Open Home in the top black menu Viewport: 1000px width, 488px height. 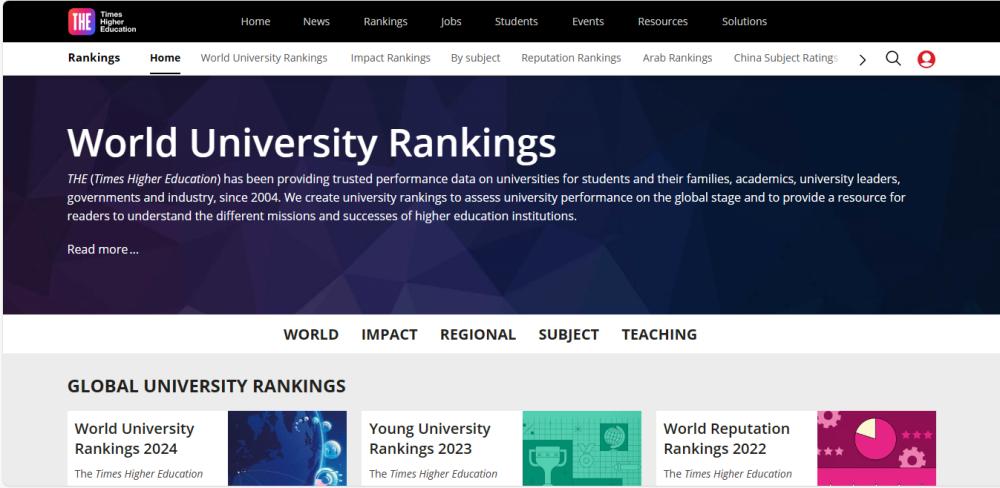(256, 21)
